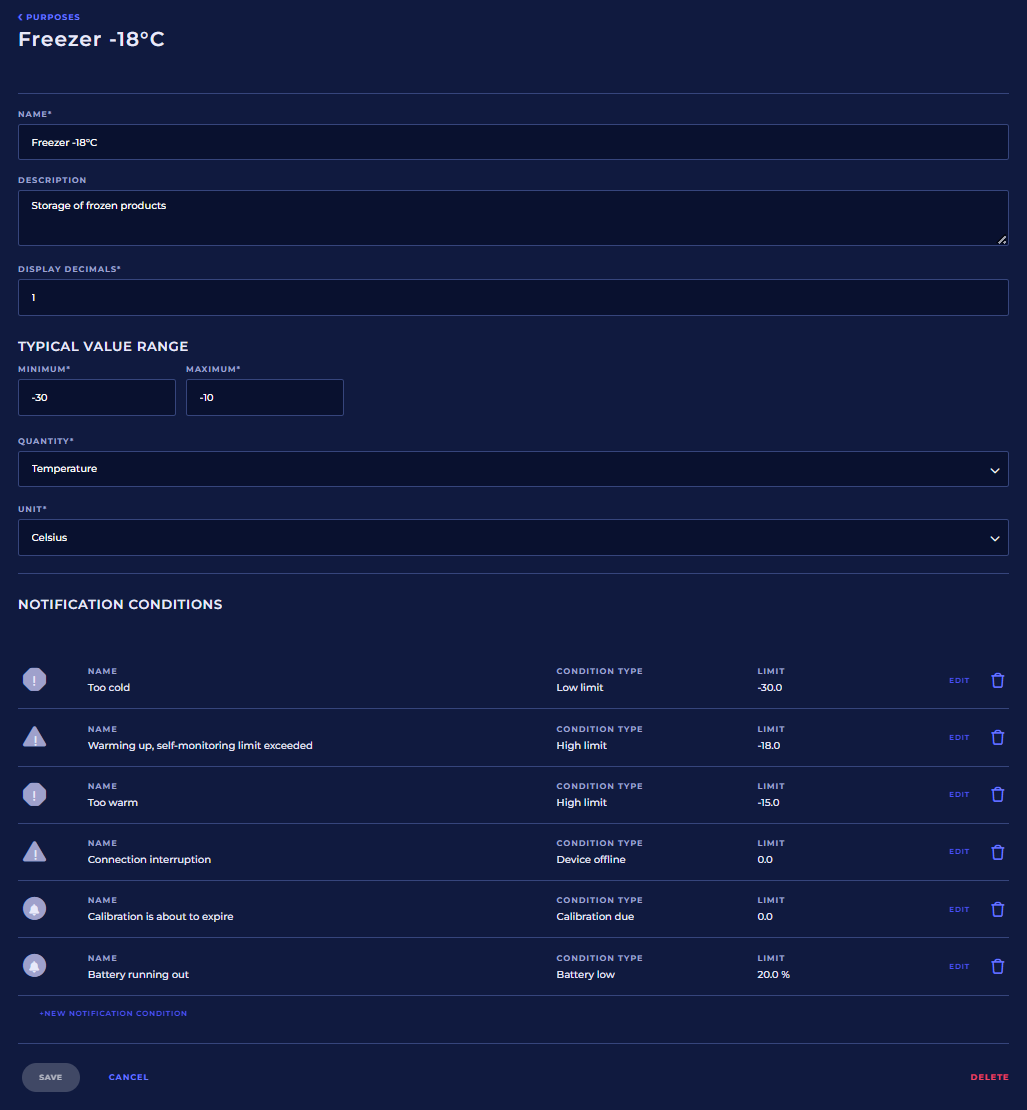
Task: Click into the Minimum value field
Action: pyautogui.click(x=97, y=397)
